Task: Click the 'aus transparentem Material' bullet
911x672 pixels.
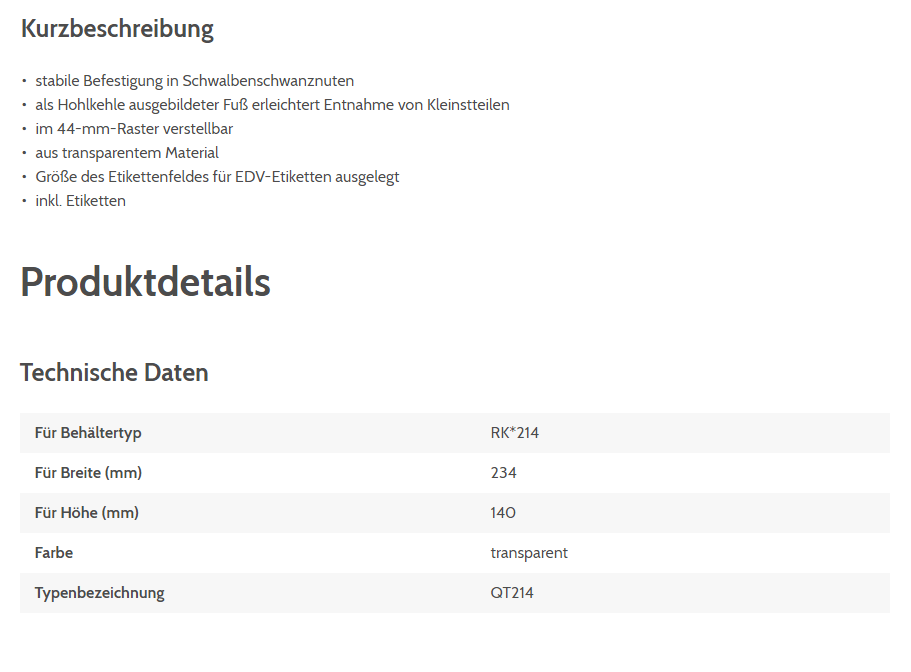Action: click(127, 153)
